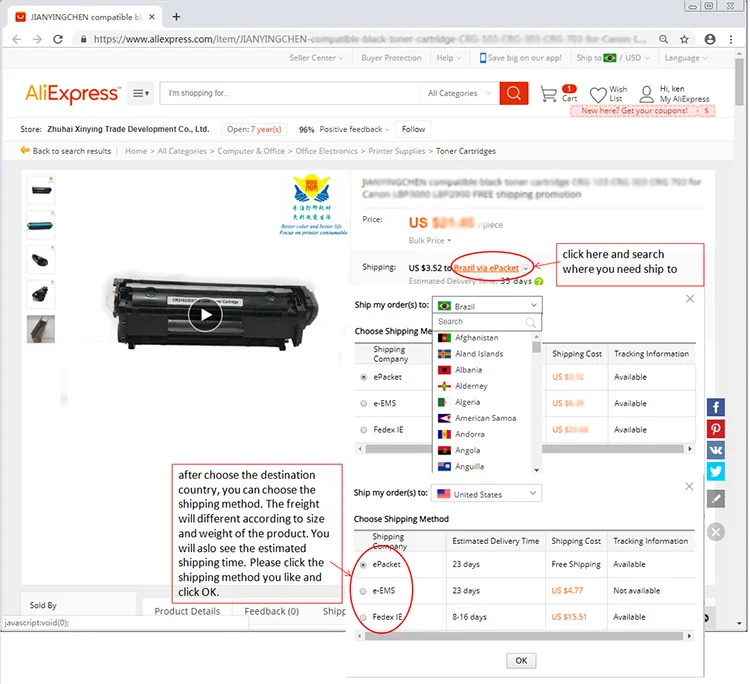Open the Brazil country dropdown

tap(487, 305)
